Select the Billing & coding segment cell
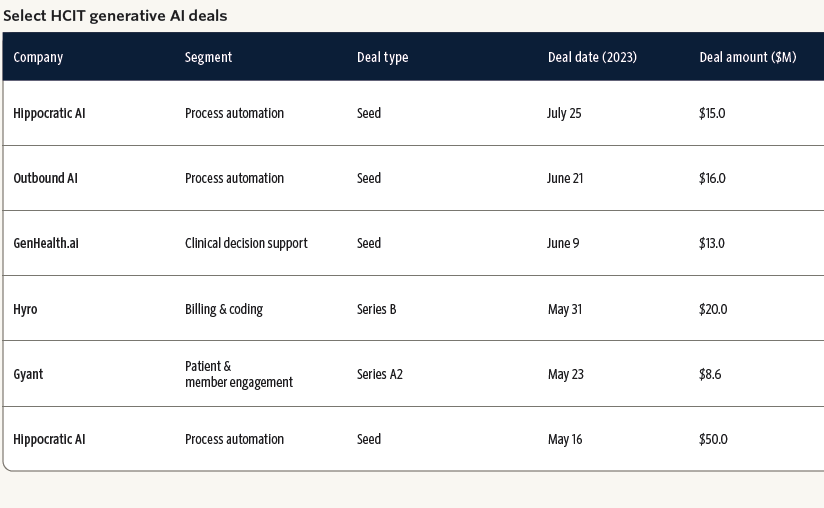 tap(224, 309)
